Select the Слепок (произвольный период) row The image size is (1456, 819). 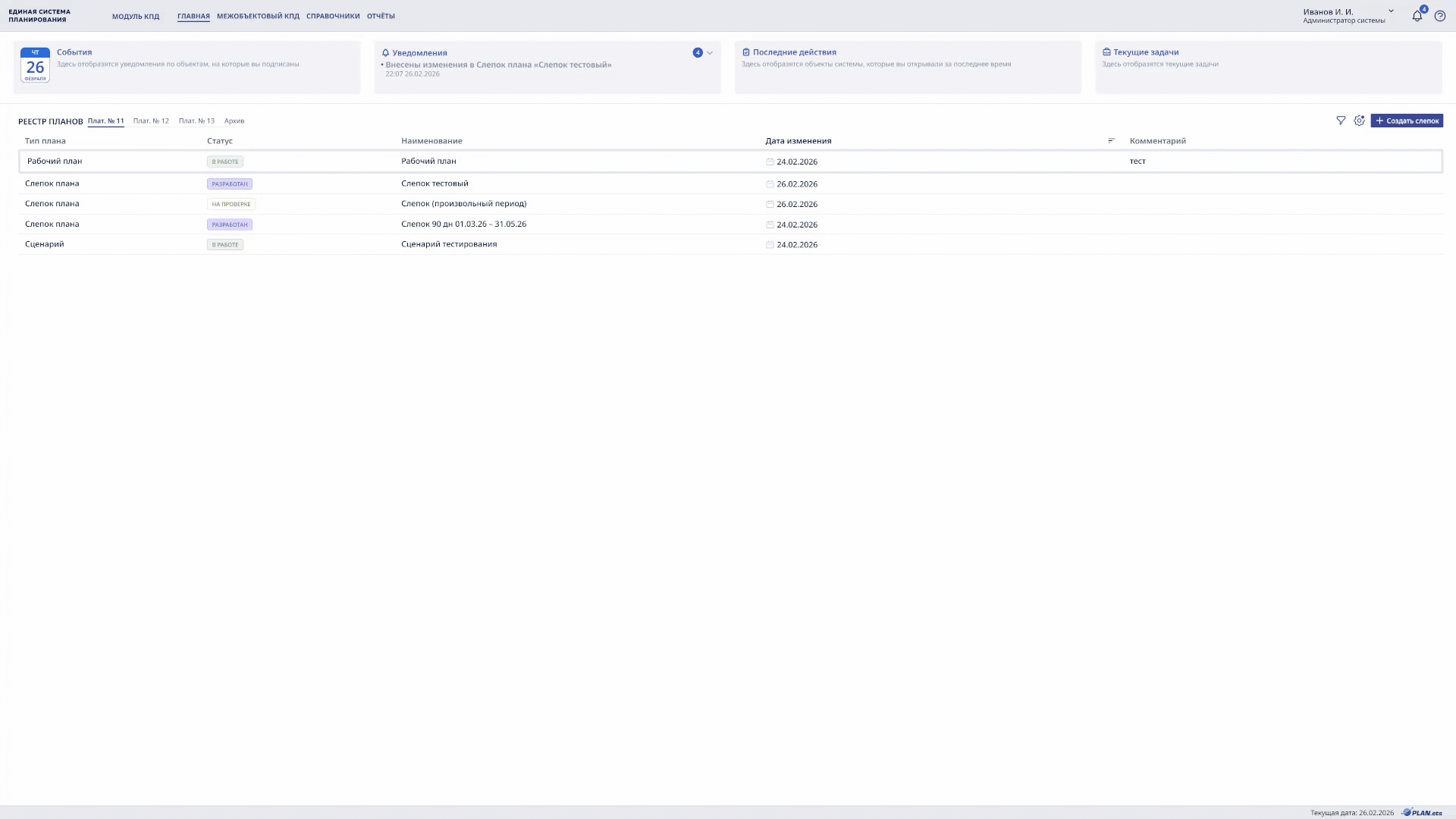(463, 203)
